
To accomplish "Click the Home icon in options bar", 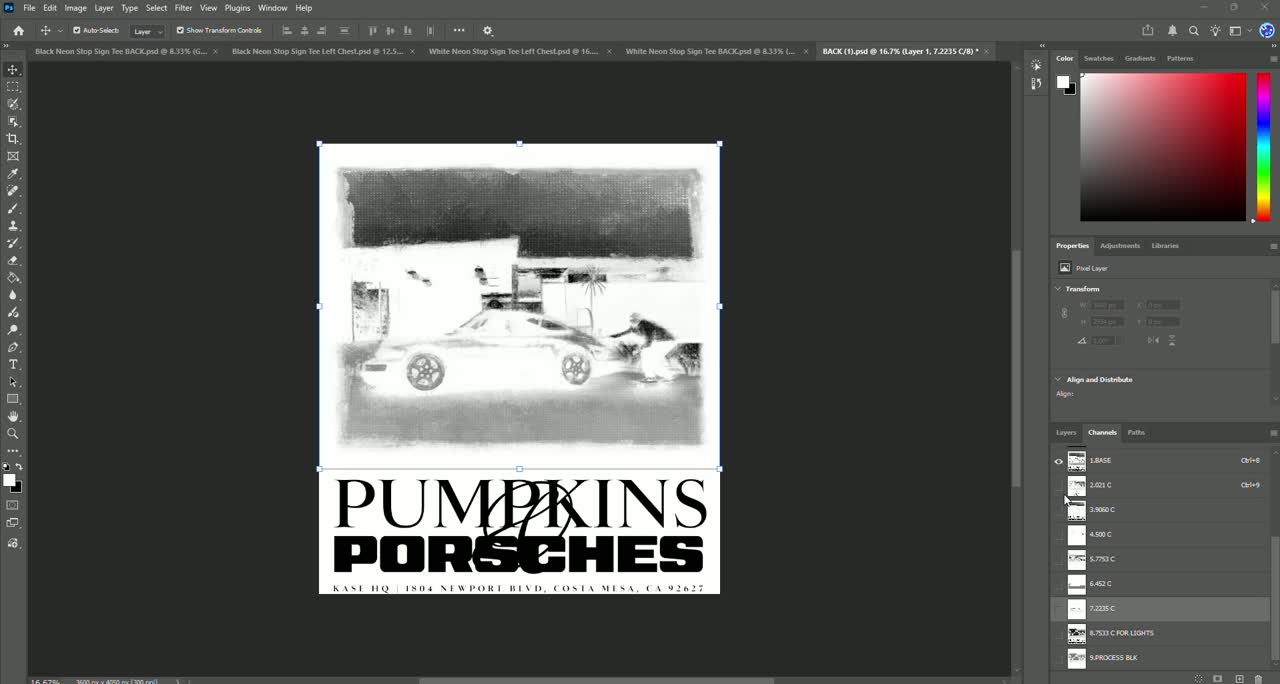I will tap(18, 31).
